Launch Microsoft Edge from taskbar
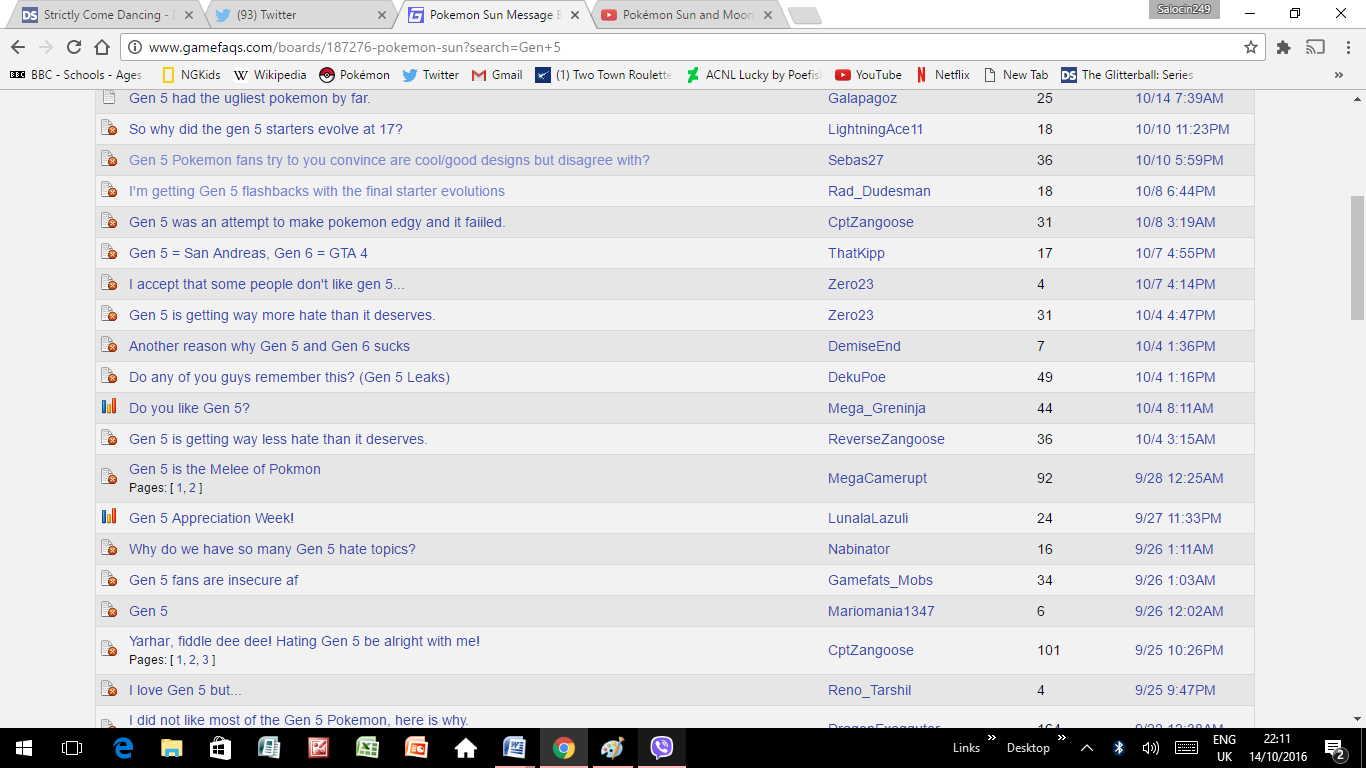 (124, 748)
